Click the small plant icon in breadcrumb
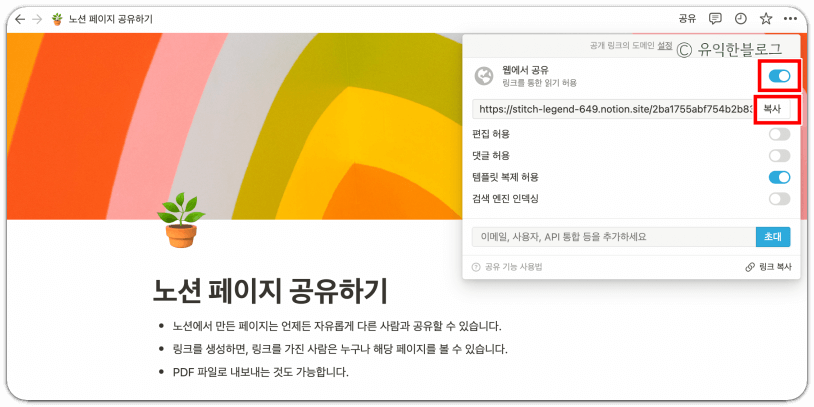Screen dimensions: 814x407 pyautogui.click(x=57, y=19)
